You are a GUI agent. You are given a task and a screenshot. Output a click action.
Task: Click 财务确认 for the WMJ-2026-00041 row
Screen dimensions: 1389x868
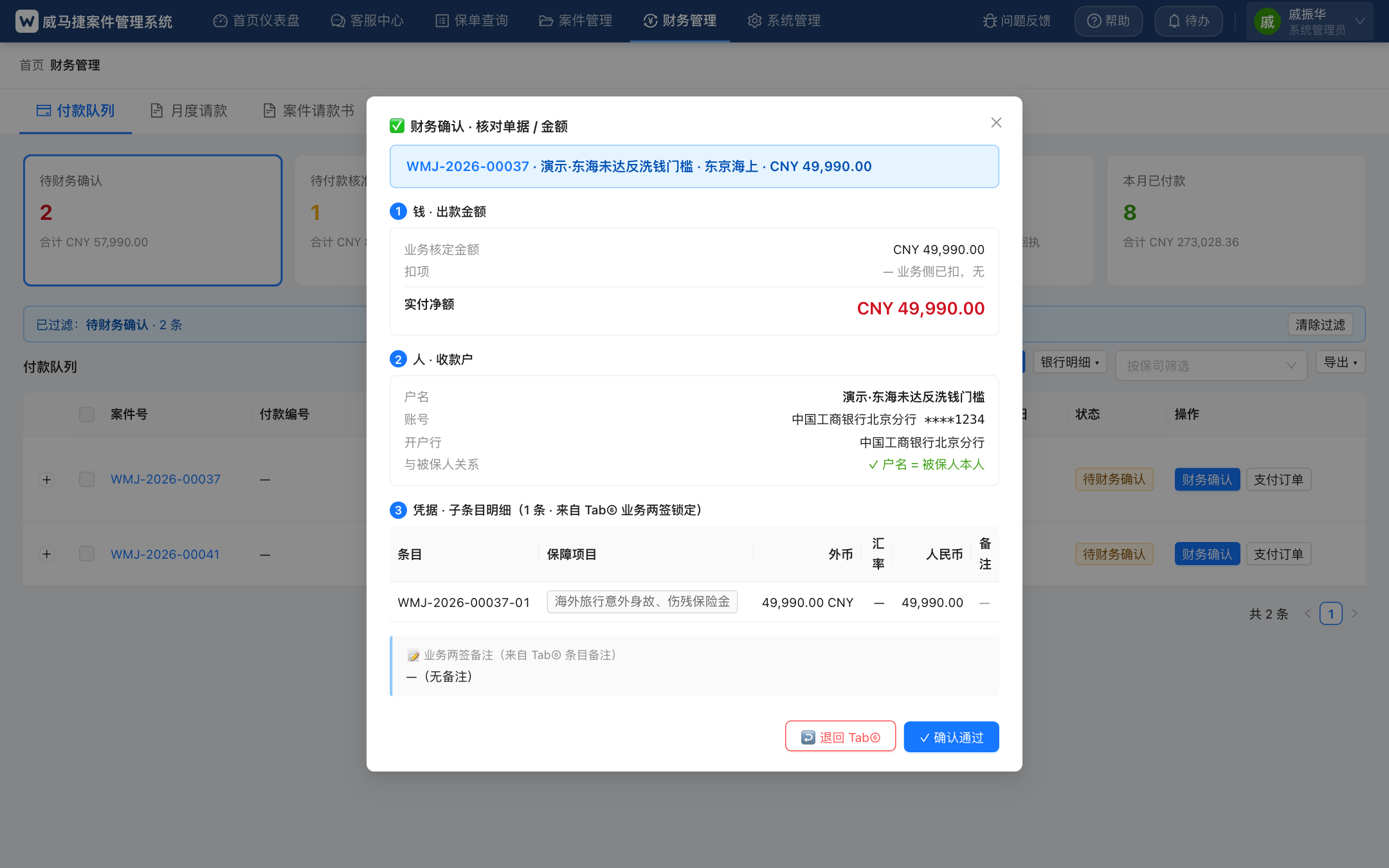(1207, 554)
